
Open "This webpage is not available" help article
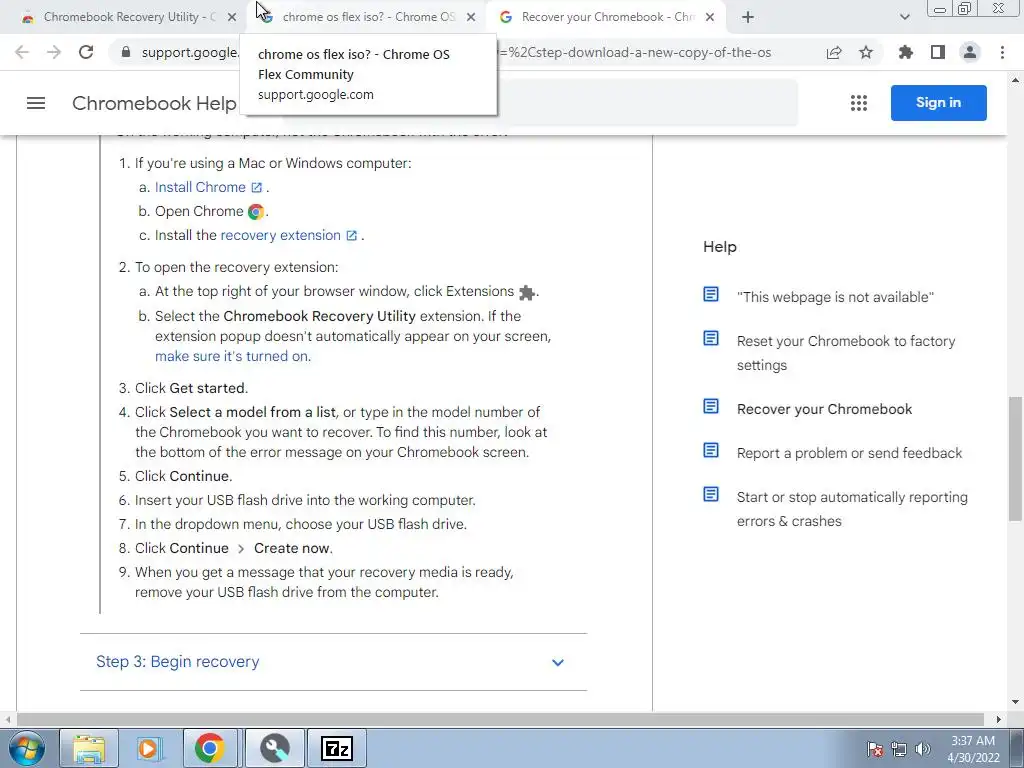click(835, 297)
